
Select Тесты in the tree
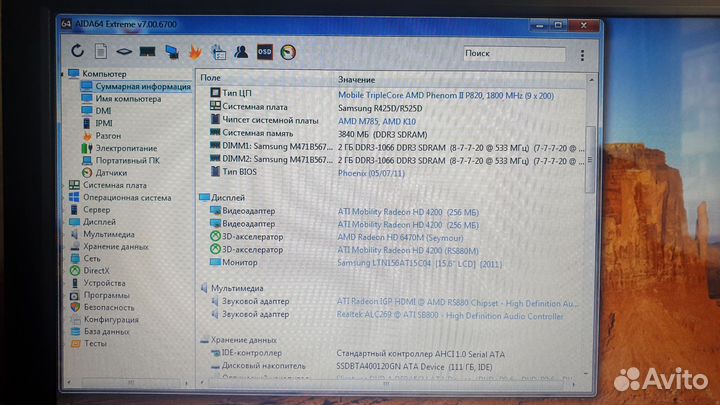pyautogui.click(x=95, y=343)
